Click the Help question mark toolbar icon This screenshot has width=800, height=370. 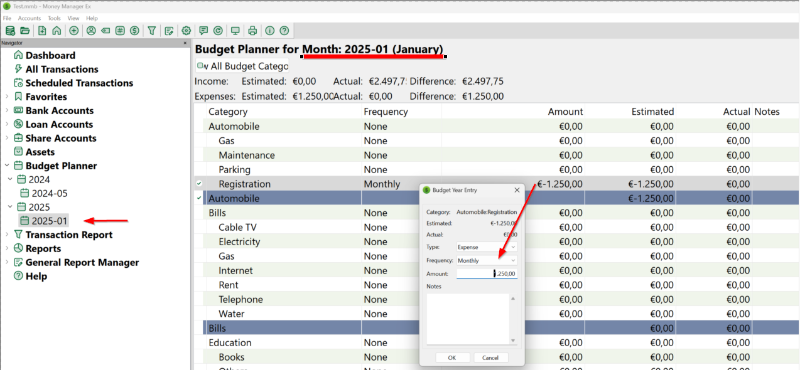pyautogui.click(x=284, y=31)
